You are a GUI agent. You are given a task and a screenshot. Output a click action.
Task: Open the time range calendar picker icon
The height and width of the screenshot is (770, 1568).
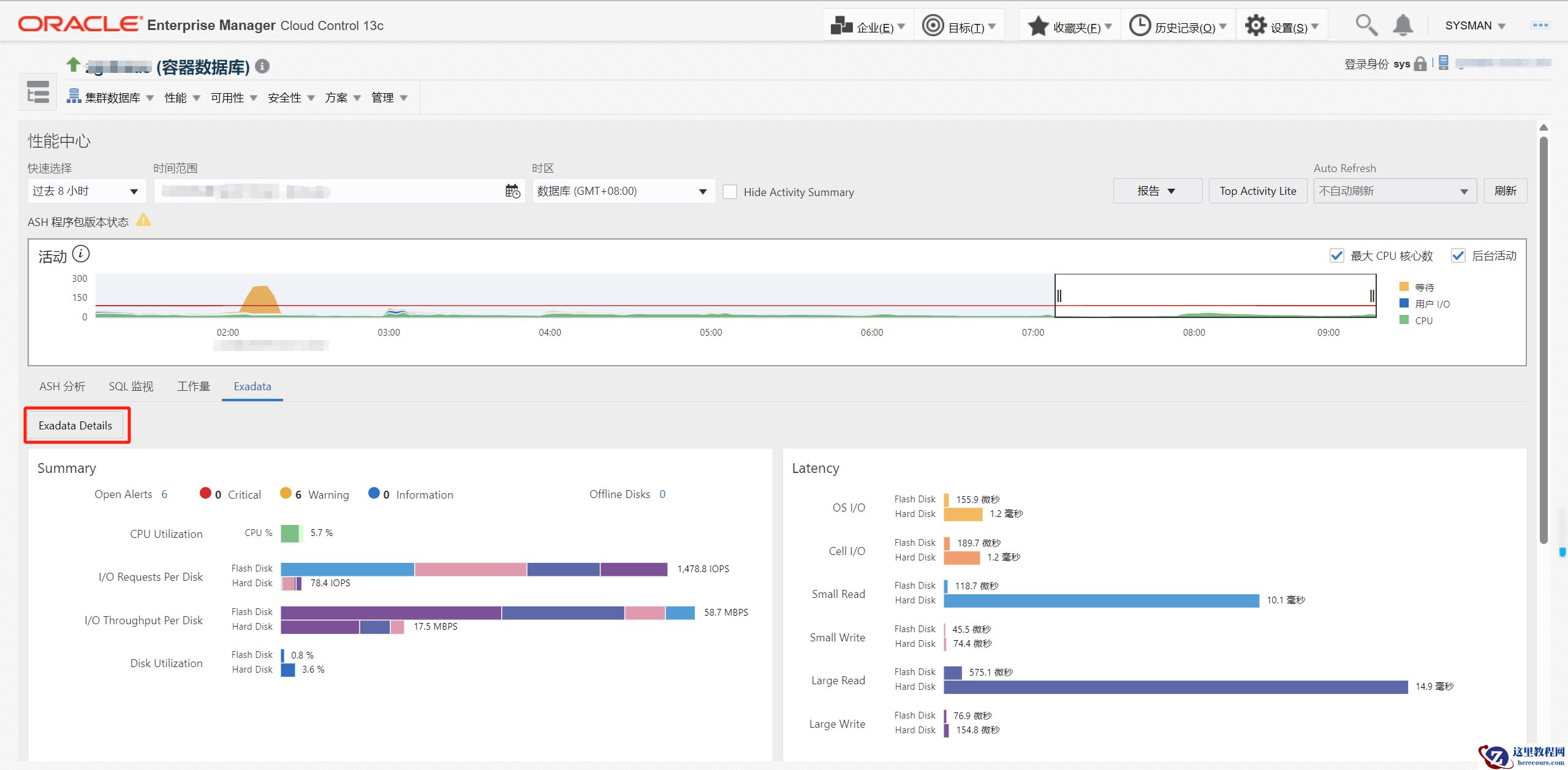(512, 191)
